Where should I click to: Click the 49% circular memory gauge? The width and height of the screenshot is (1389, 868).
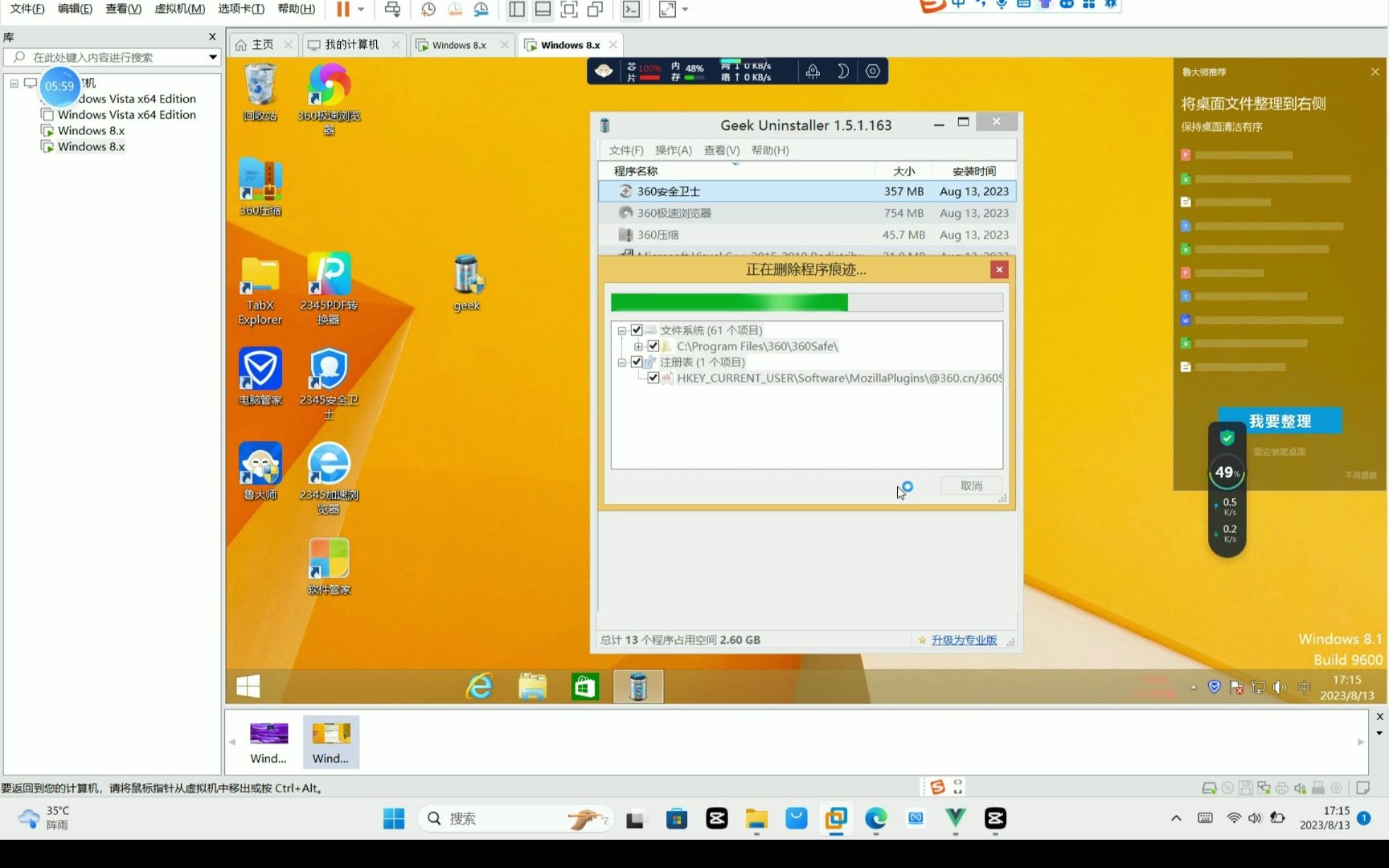[x=1227, y=473]
